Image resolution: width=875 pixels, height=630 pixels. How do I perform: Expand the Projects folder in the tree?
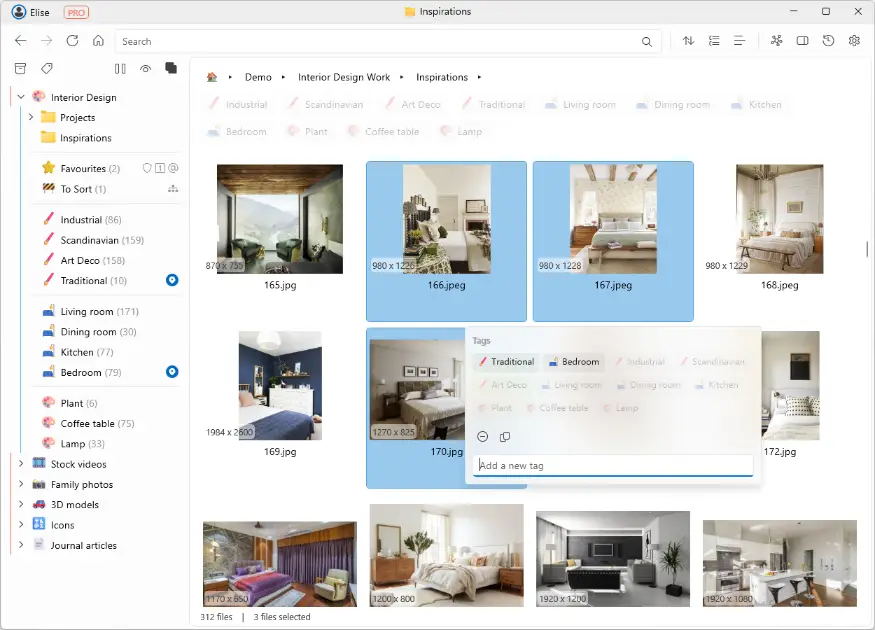[x=32, y=118]
